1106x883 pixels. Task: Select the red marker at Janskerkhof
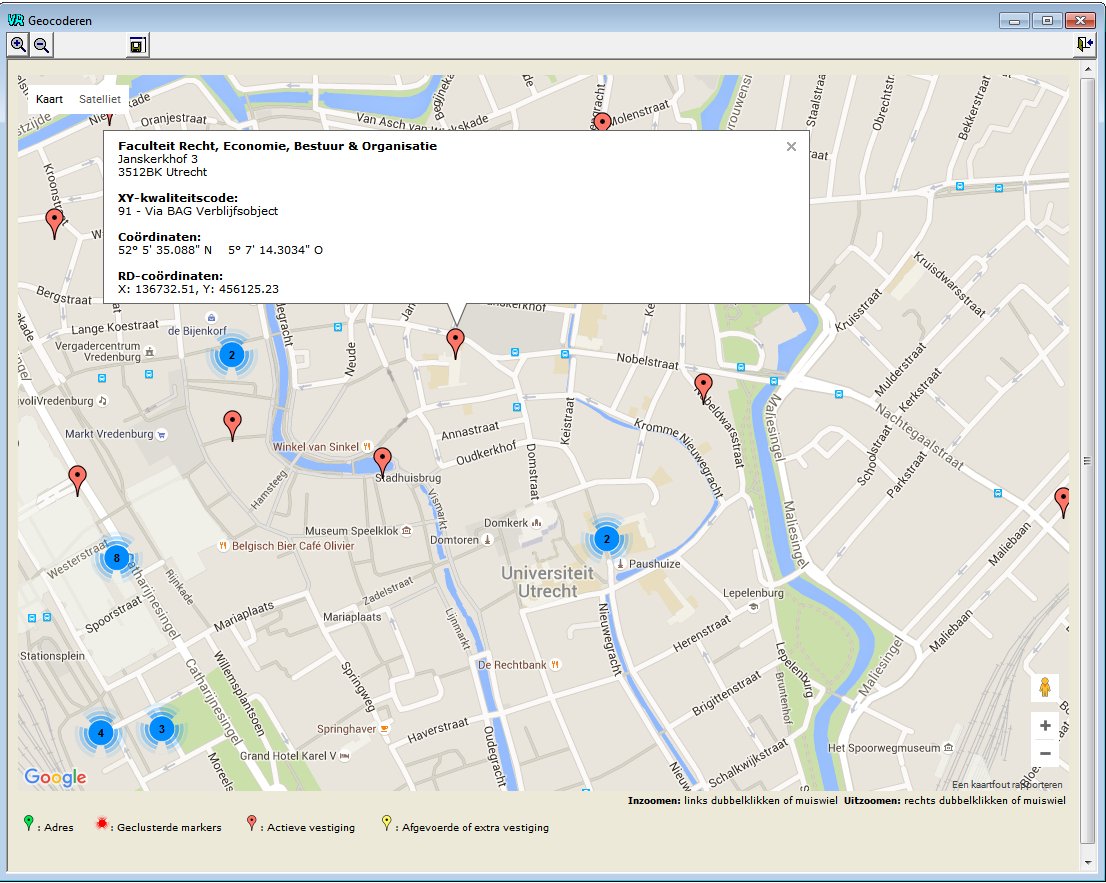tap(456, 344)
